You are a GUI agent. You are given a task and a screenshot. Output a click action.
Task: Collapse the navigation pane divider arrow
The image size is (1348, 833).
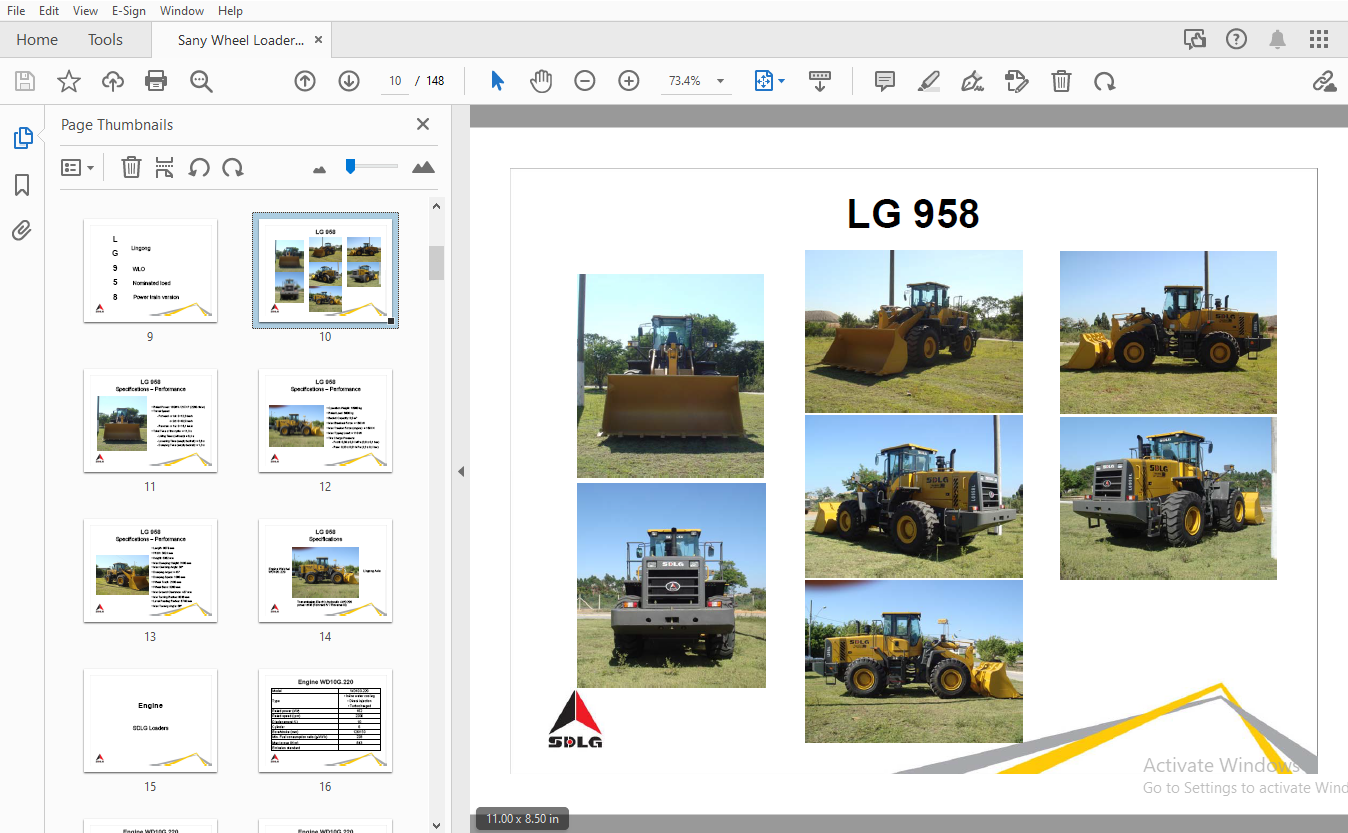click(x=461, y=471)
